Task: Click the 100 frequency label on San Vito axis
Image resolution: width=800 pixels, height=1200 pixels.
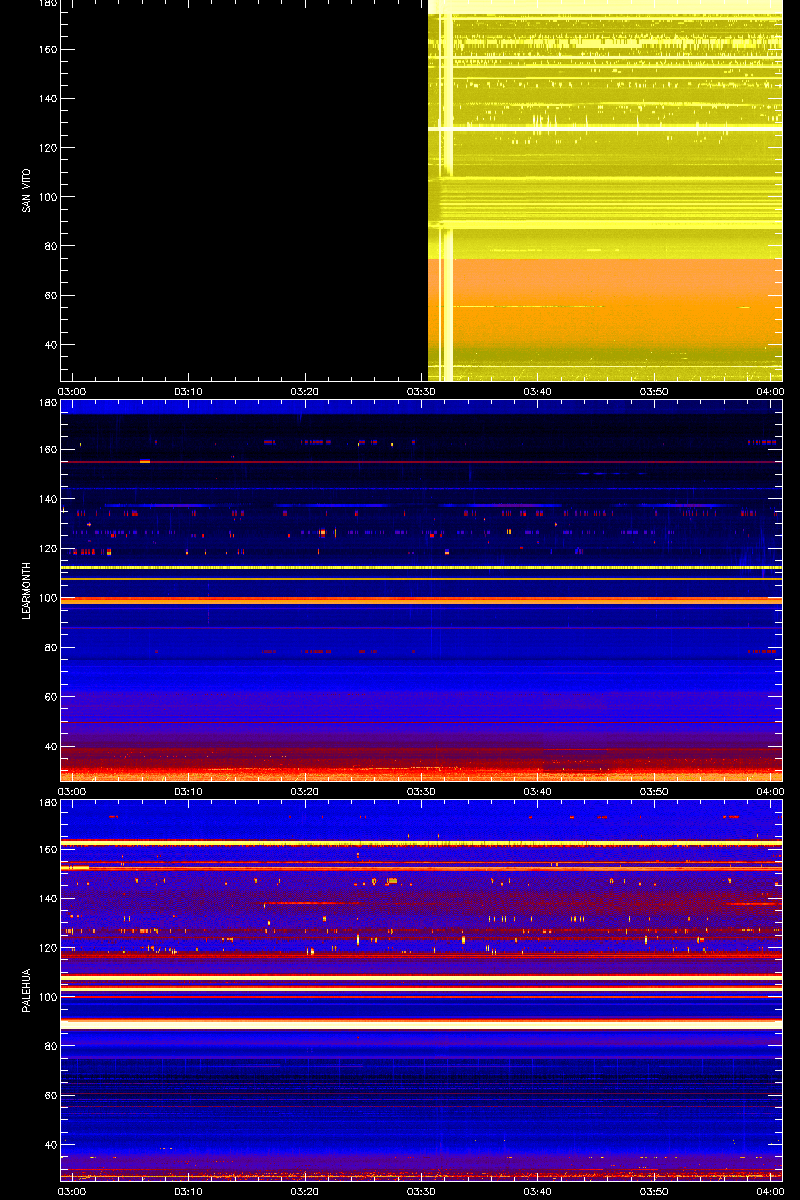Action: [47, 196]
